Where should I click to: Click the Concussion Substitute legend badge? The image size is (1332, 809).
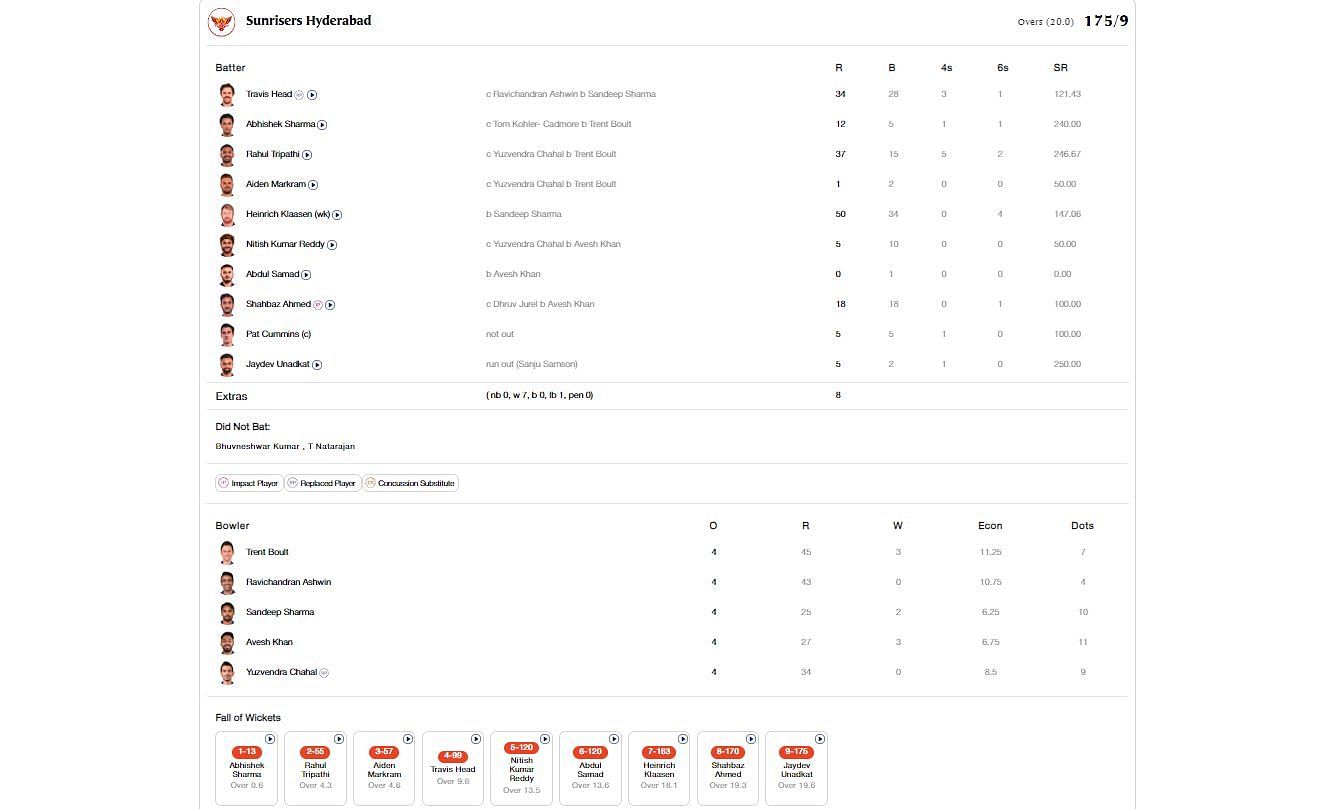click(410, 483)
